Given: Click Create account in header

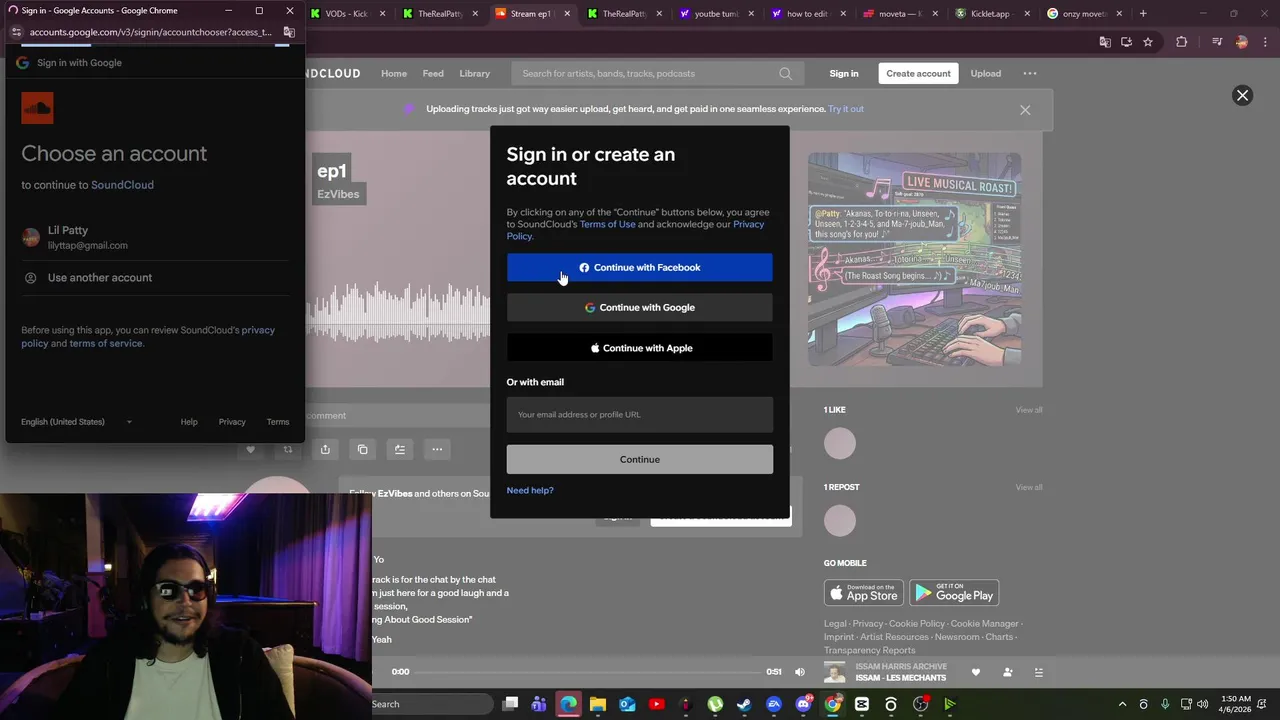Looking at the screenshot, I should pos(918,73).
